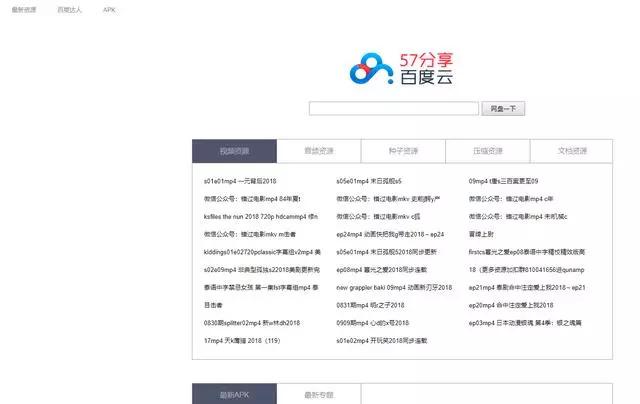Open the s05e01mp4 末日孤舰52018 link
The image size is (640, 404).
click(x=387, y=252)
